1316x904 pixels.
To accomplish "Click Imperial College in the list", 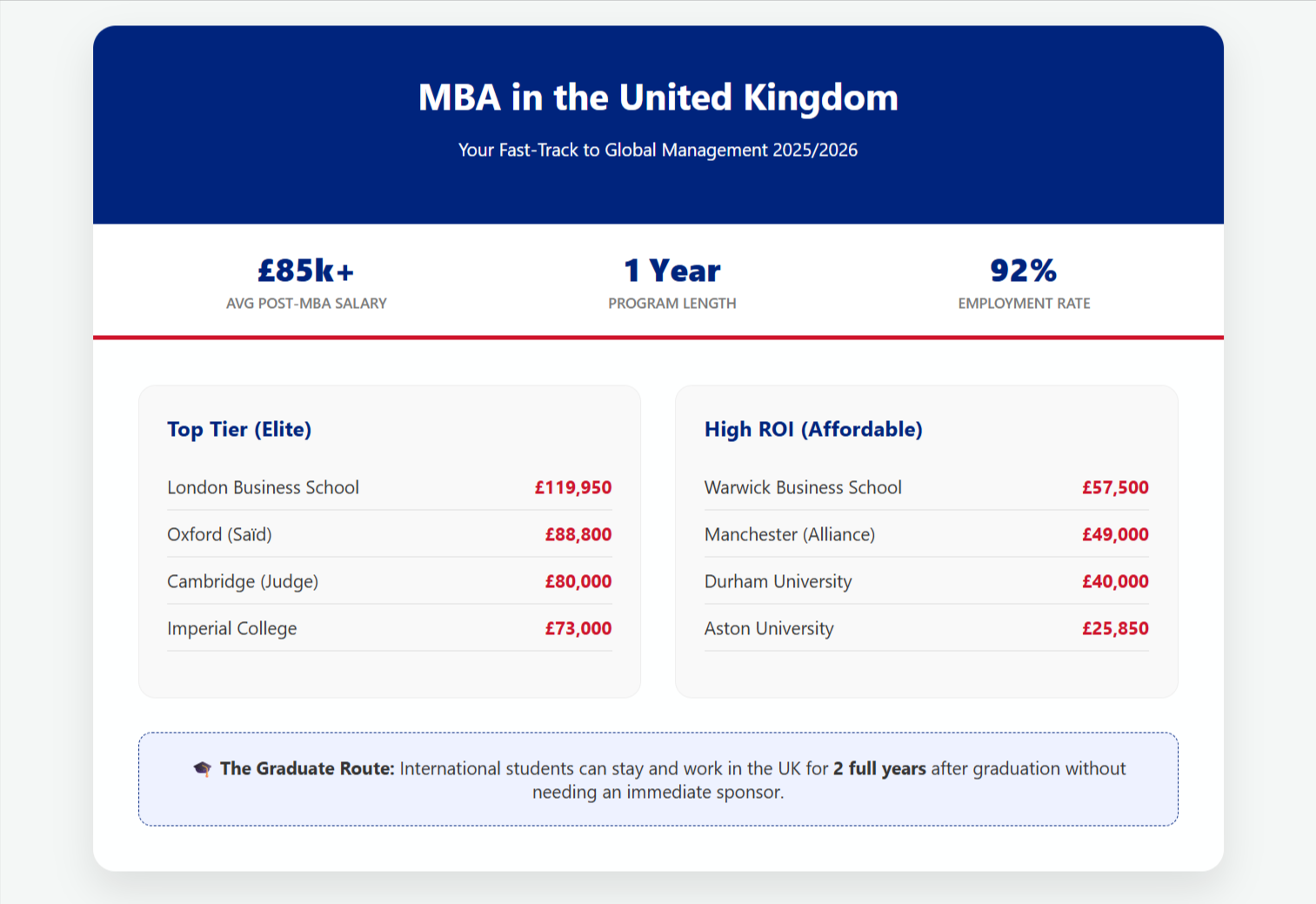I will [231, 628].
